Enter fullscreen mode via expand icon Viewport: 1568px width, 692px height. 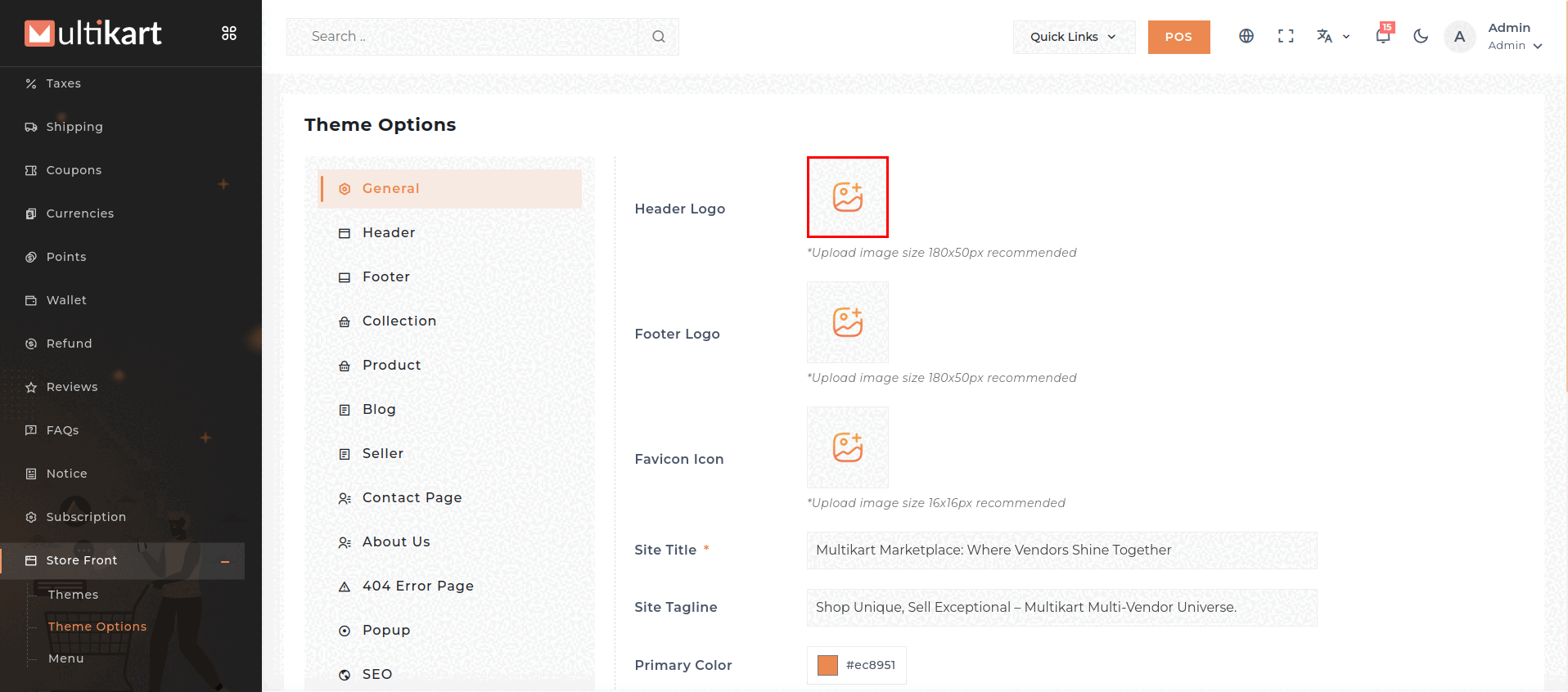click(x=1286, y=36)
